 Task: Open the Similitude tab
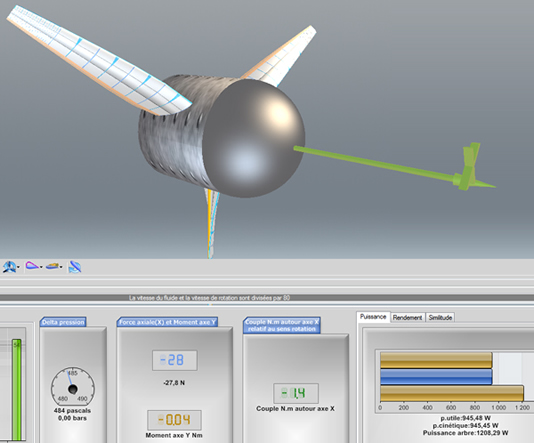[x=440, y=317]
